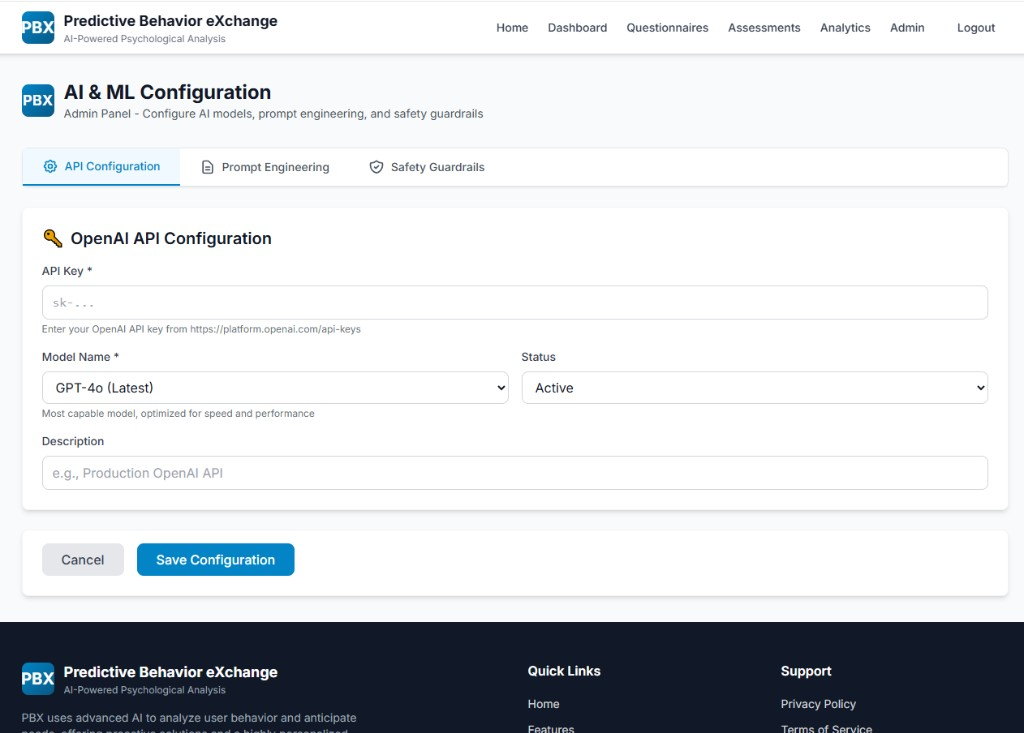The image size is (1024, 733).
Task: Click the Predictive Behavior eXchange header title
Action: 170,21
